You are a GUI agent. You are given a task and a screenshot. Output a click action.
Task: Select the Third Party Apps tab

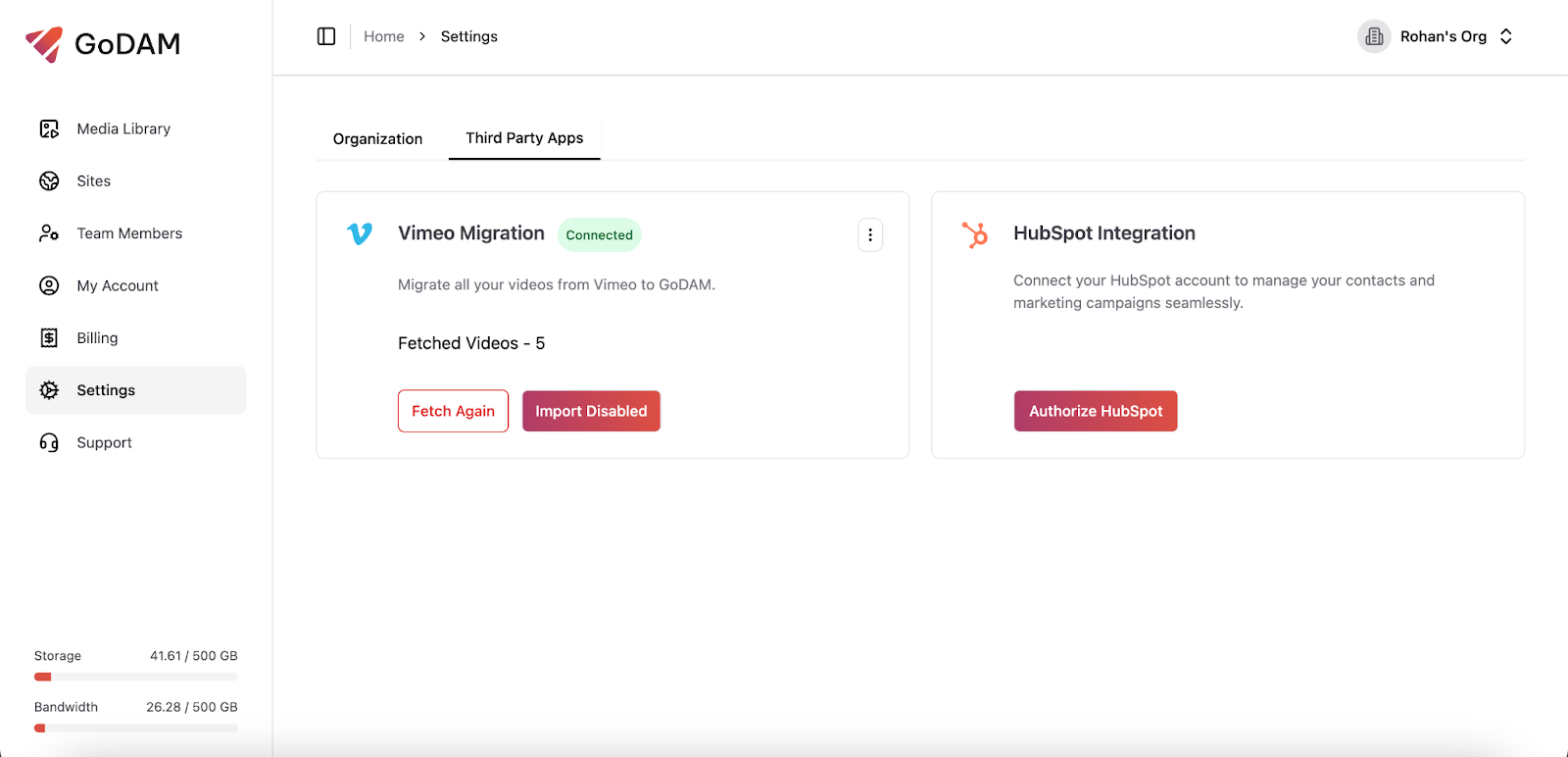coord(524,138)
